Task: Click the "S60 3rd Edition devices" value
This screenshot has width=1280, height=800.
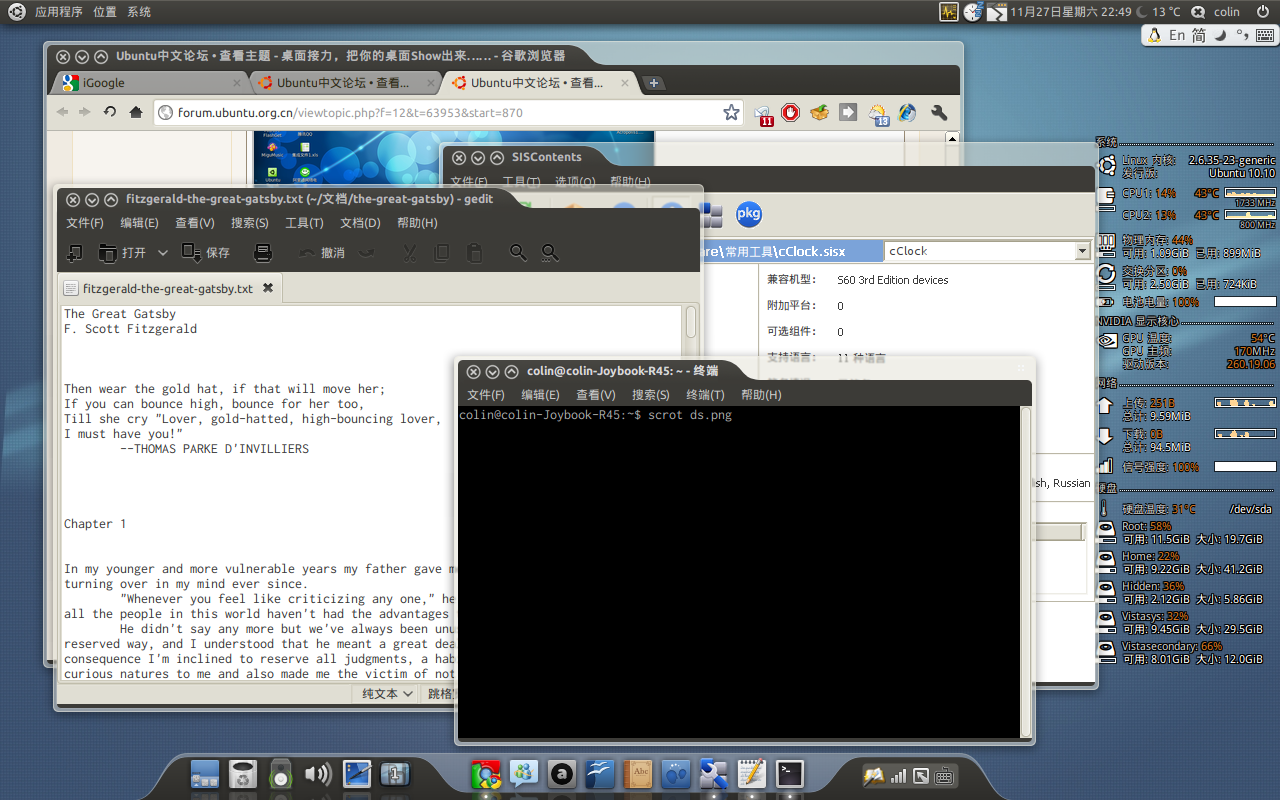Action: click(x=893, y=280)
